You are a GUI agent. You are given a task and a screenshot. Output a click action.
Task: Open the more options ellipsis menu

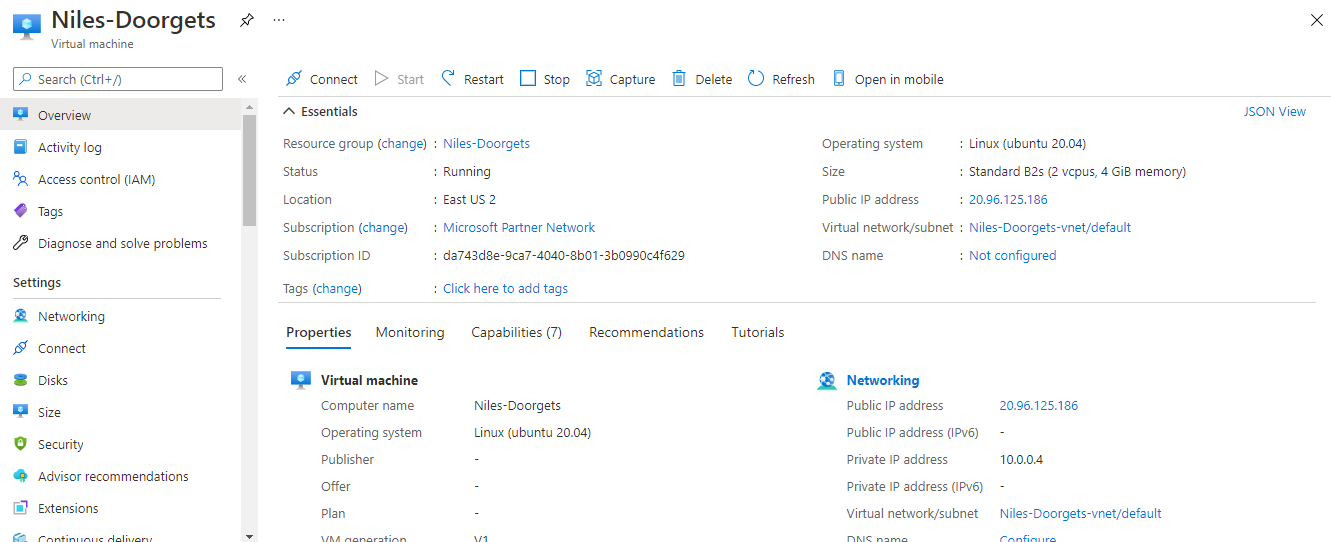pos(279,20)
